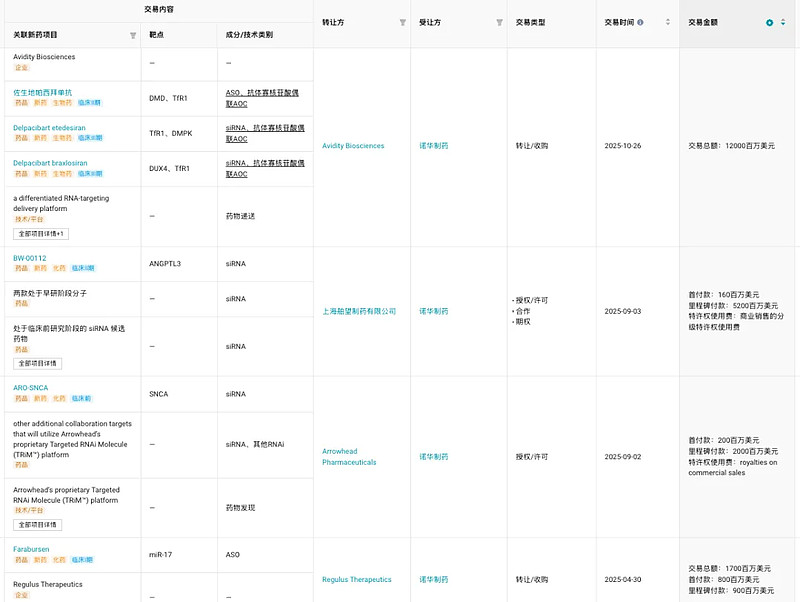The width and height of the screenshot is (800, 602).
Task: Select 授权/许可 in Arrowhead deal row
Action: [532, 457]
